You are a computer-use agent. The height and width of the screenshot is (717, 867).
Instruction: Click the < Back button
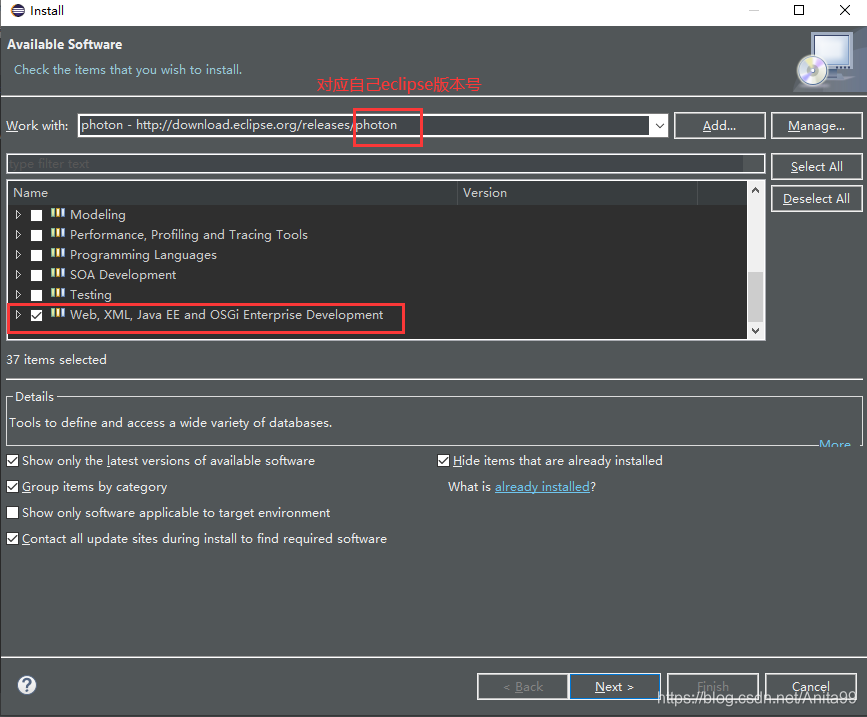click(523, 687)
